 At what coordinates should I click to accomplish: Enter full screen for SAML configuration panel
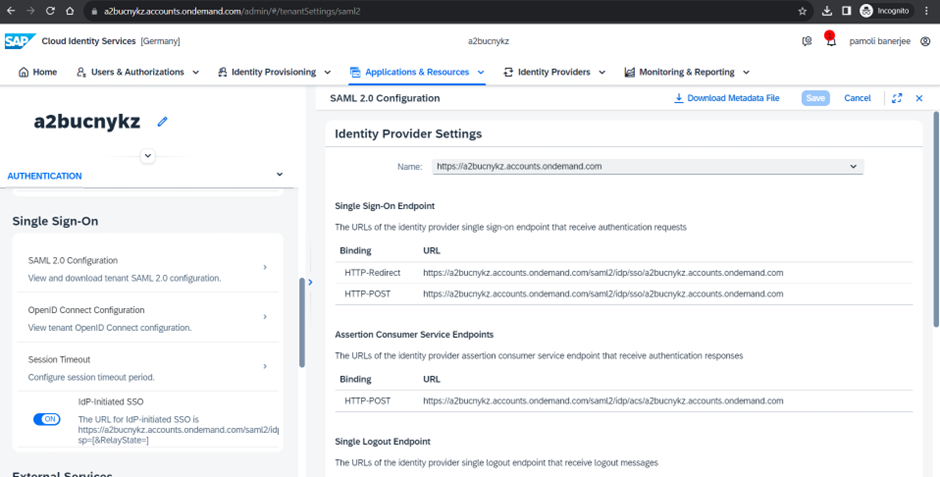pyautogui.click(x=896, y=98)
